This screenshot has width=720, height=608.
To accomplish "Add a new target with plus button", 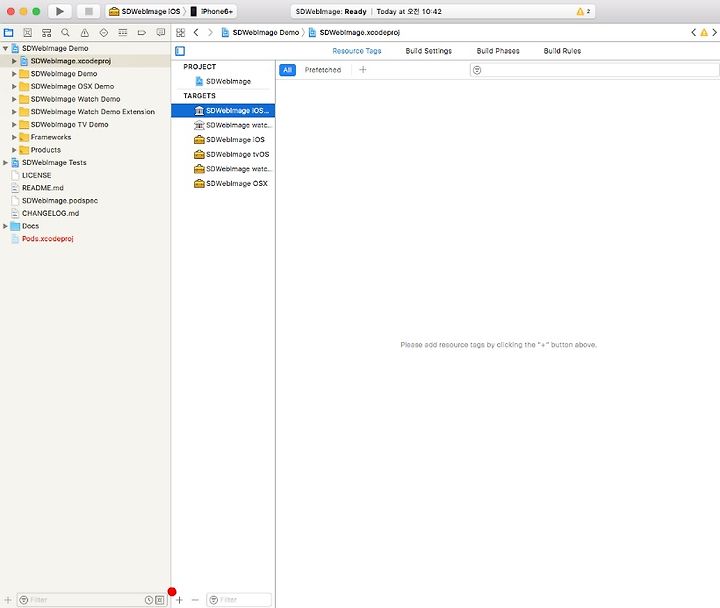I will coord(179,600).
